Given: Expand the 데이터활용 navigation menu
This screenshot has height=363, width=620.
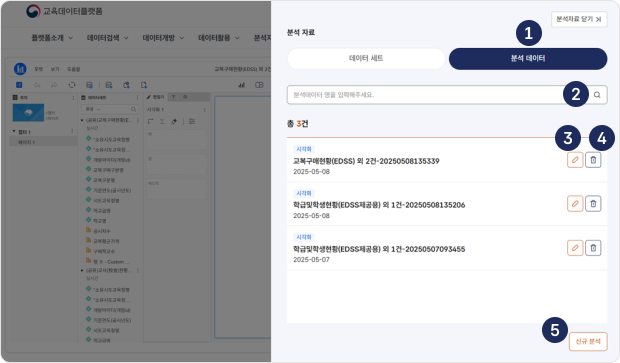Looking at the screenshot, I should (x=219, y=38).
